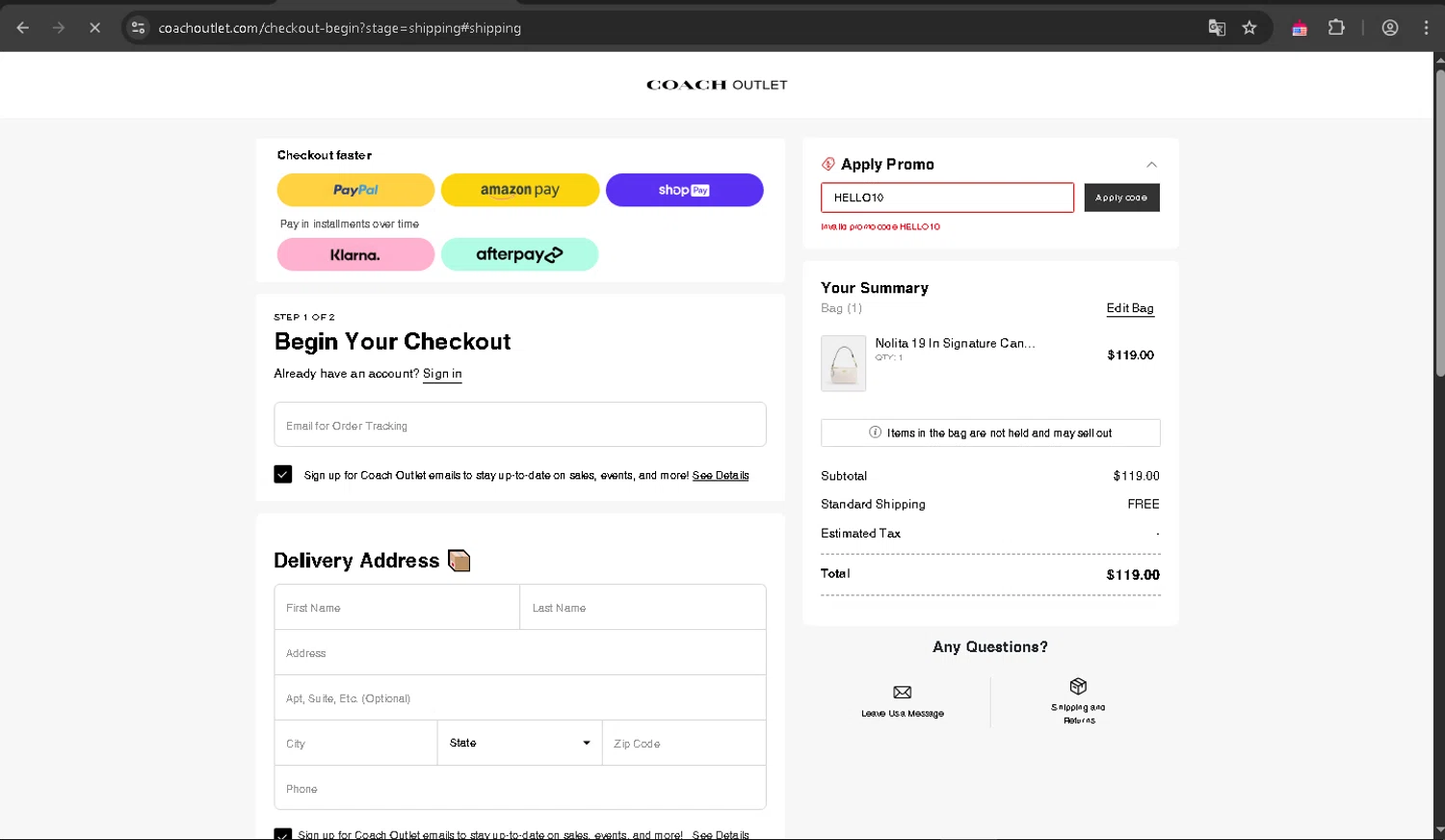Click the Any Questions? heading

[x=990, y=647]
